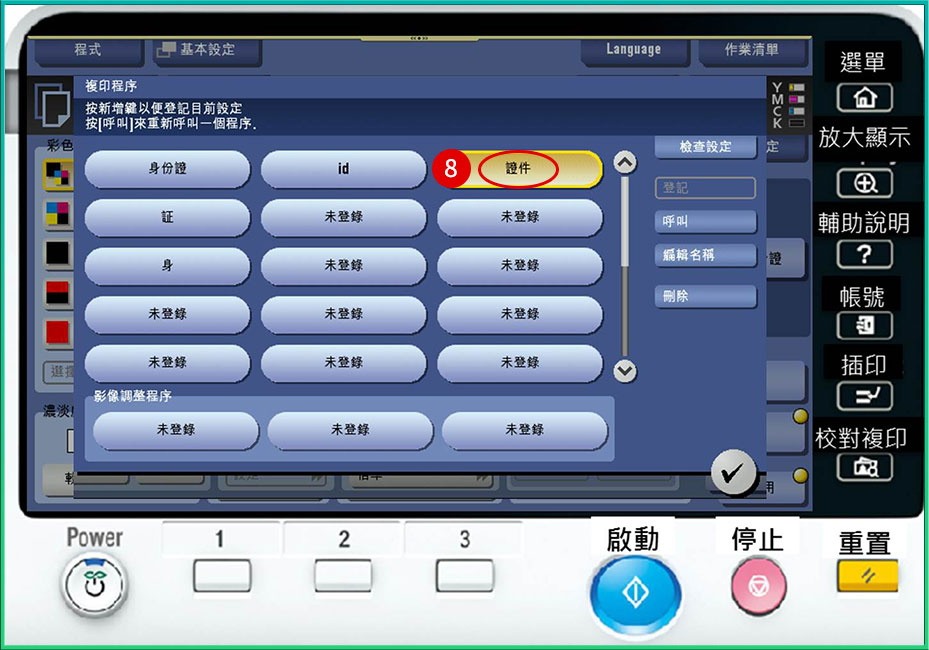Open 輔助說明 help question mark icon
This screenshot has height=650, width=929.
(864, 254)
